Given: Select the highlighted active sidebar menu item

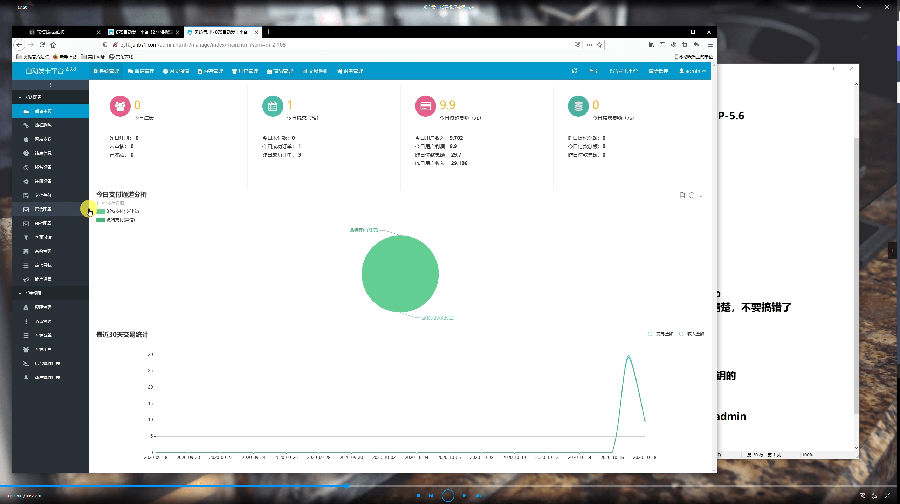Looking at the screenshot, I should pos(43,110).
